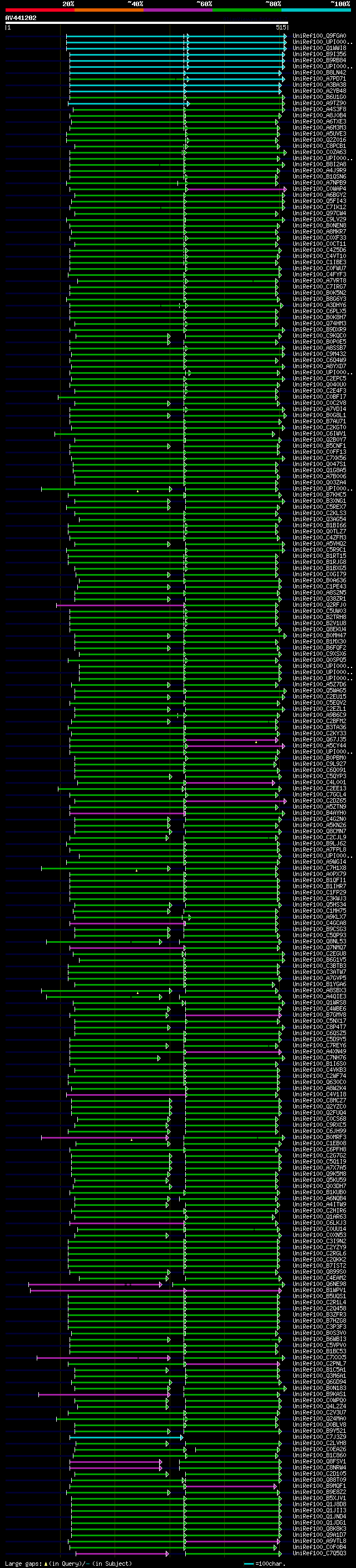The width and height of the screenshot is (356, 1568).
Task: Select hit label UniRef100_B0S3V0
Action: click(x=319, y=1333)
